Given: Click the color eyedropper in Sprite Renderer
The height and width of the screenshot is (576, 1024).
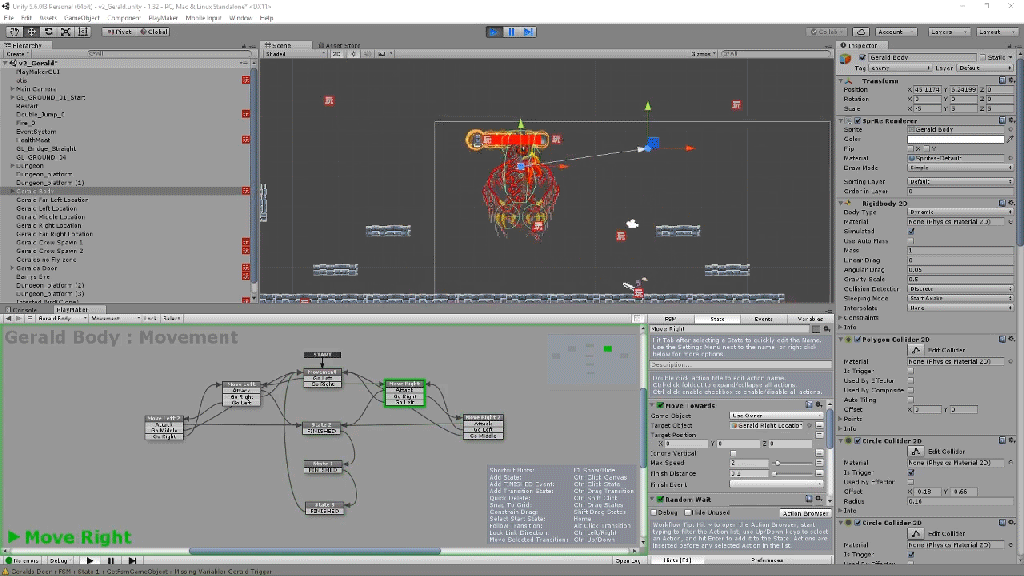Looking at the screenshot, I should click(1010, 139).
